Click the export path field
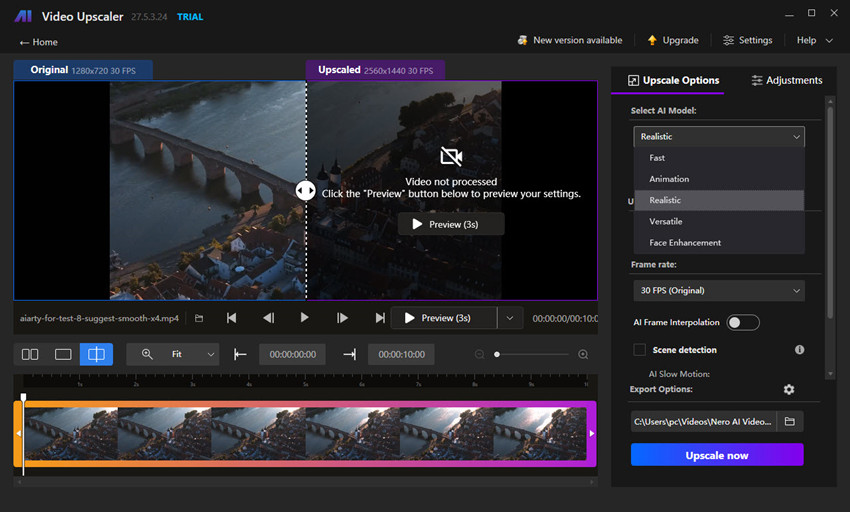 click(704, 421)
